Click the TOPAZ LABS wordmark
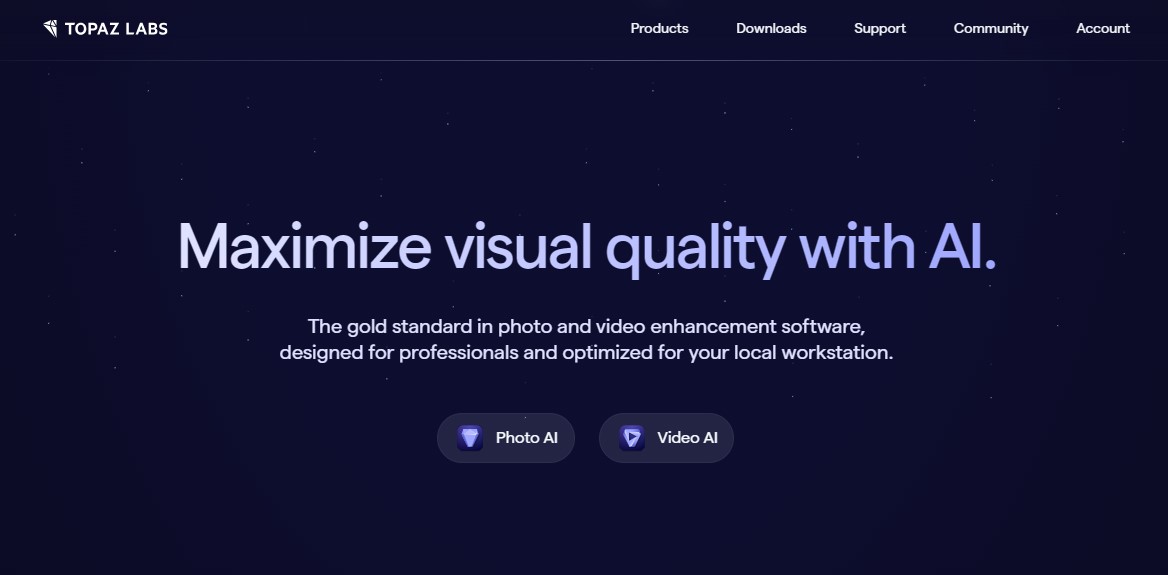 [x=116, y=29]
